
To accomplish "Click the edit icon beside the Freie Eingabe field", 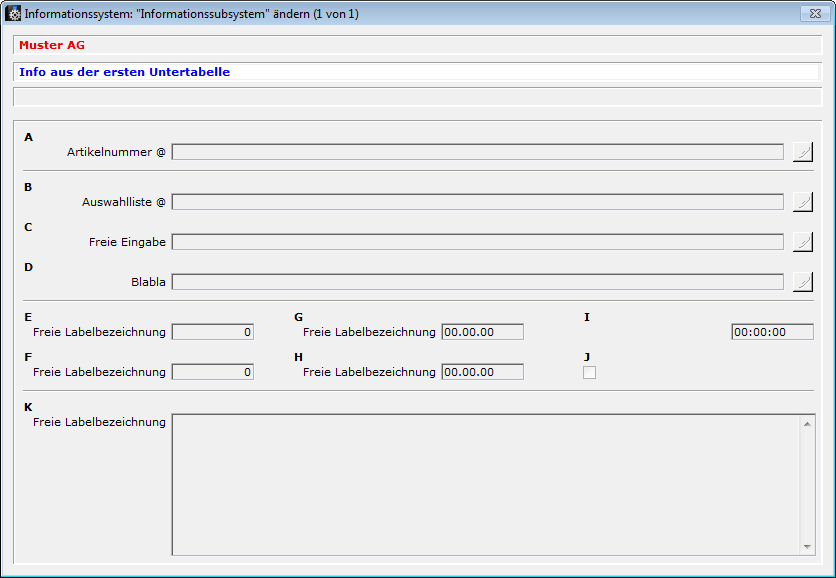I will 802,242.
